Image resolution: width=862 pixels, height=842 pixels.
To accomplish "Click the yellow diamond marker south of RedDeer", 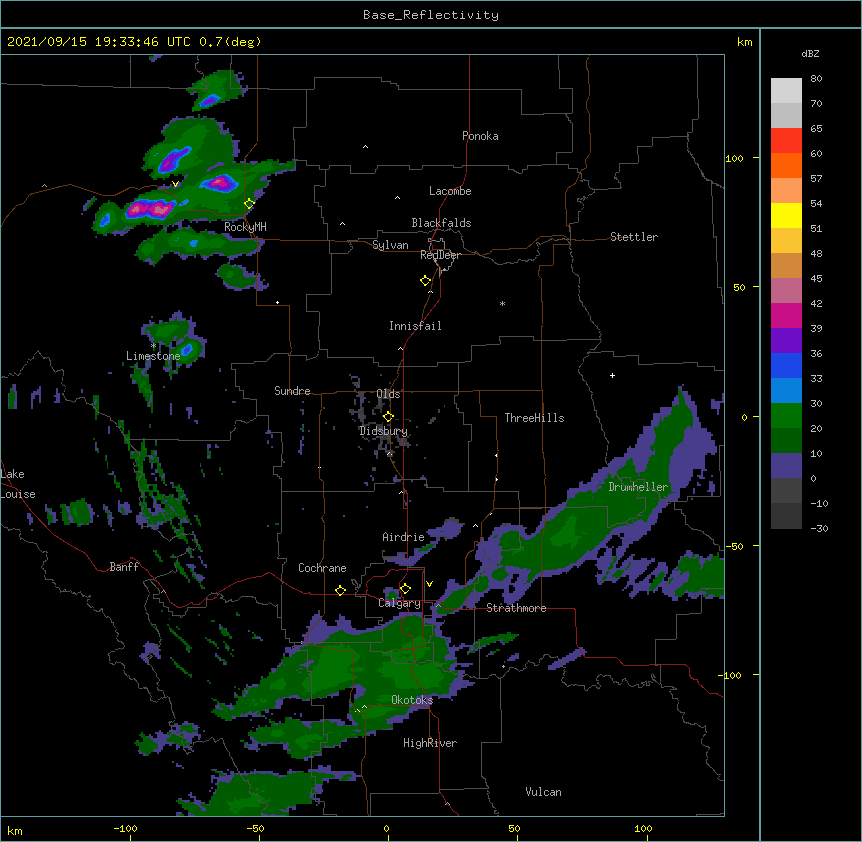I will (x=425, y=281).
